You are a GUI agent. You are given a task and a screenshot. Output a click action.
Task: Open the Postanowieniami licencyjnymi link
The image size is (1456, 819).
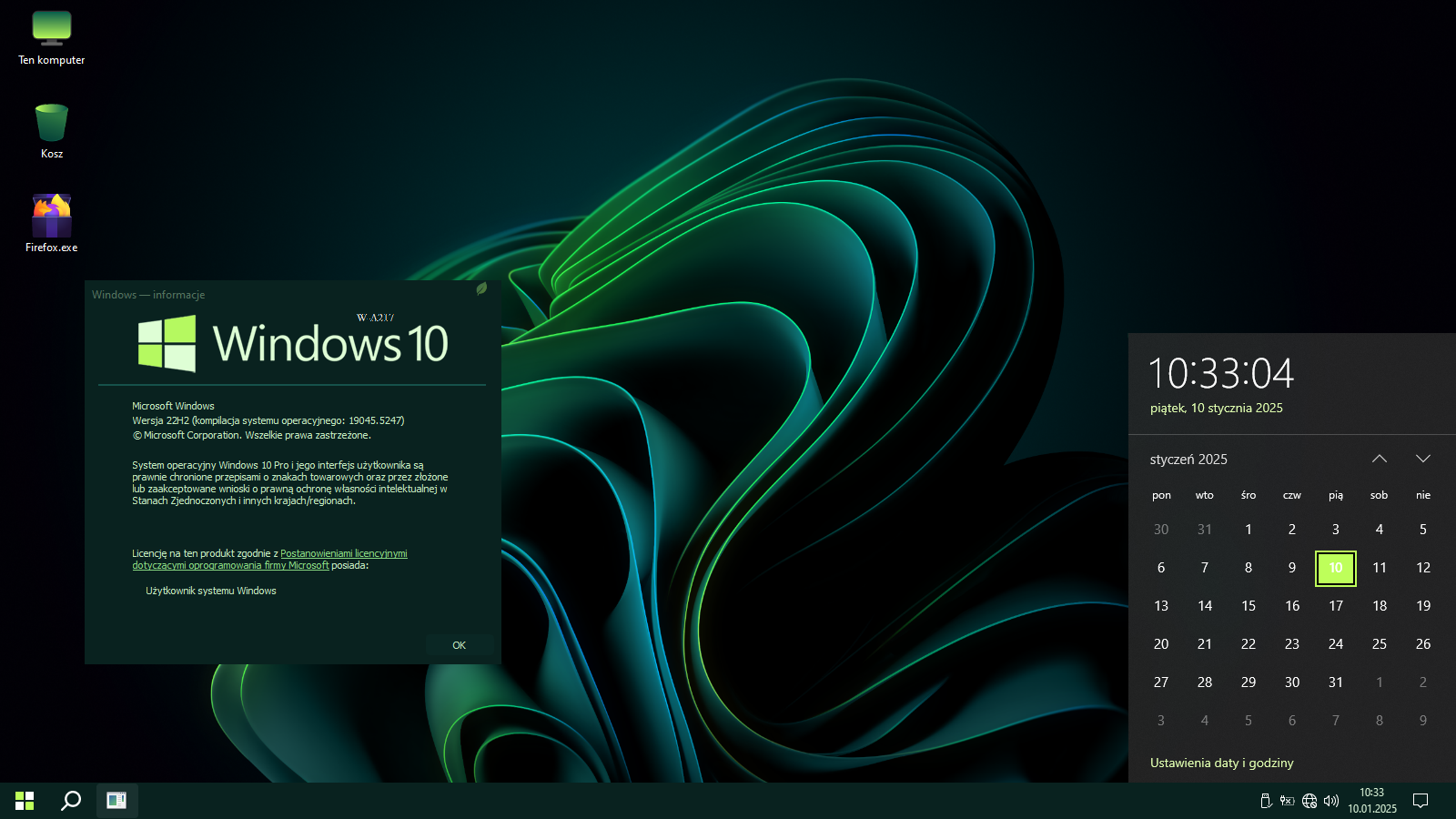click(343, 553)
